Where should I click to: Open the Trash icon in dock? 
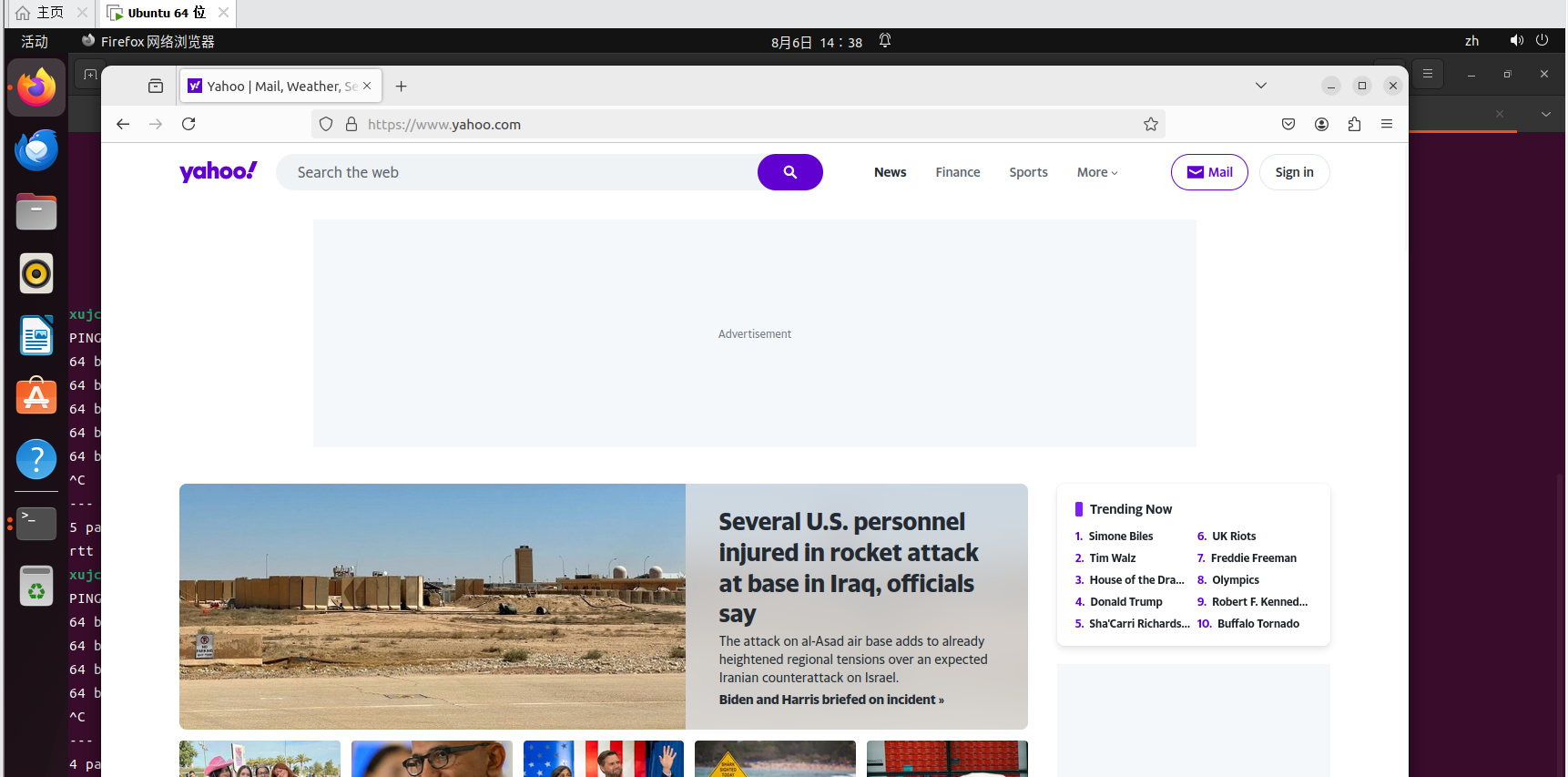click(x=36, y=586)
